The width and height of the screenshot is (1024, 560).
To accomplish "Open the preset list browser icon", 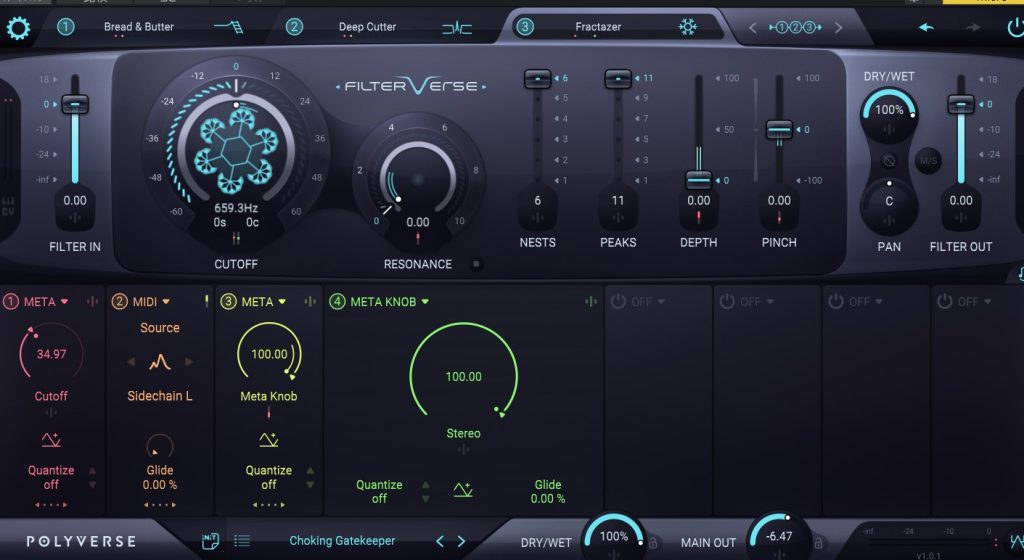I will (x=242, y=541).
